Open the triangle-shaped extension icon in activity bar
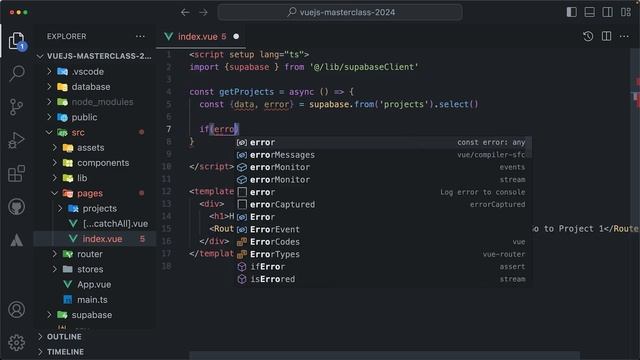This screenshot has height=360, width=640. point(17,240)
